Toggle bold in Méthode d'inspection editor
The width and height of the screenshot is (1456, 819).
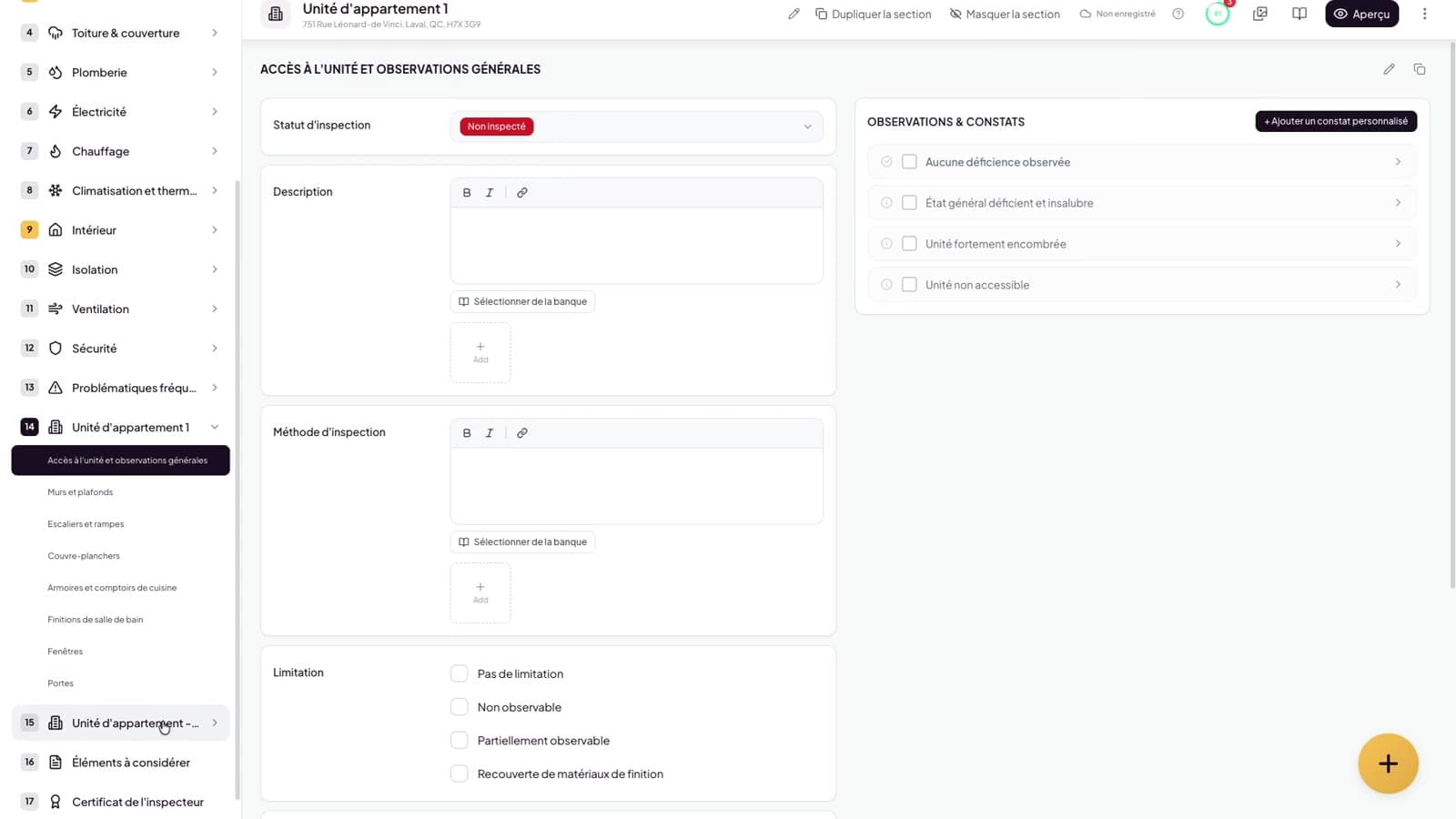click(x=467, y=433)
